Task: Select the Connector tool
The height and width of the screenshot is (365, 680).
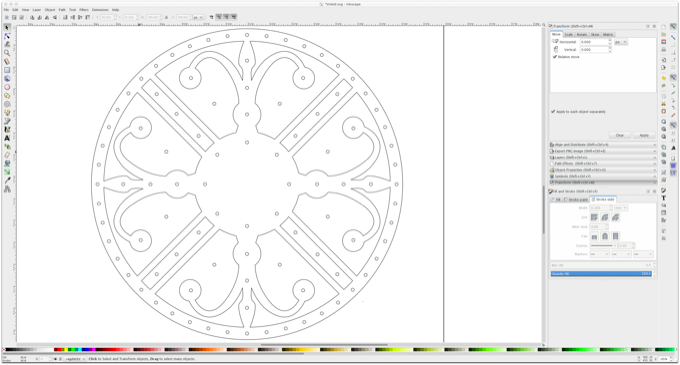Action: coord(7,189)
